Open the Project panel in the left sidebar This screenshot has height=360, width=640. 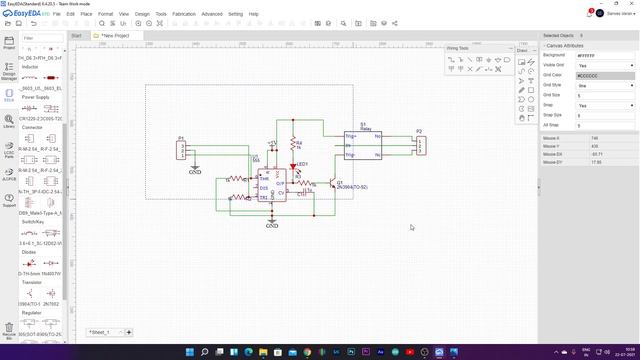pyautogui.click(x=9, y=43)
